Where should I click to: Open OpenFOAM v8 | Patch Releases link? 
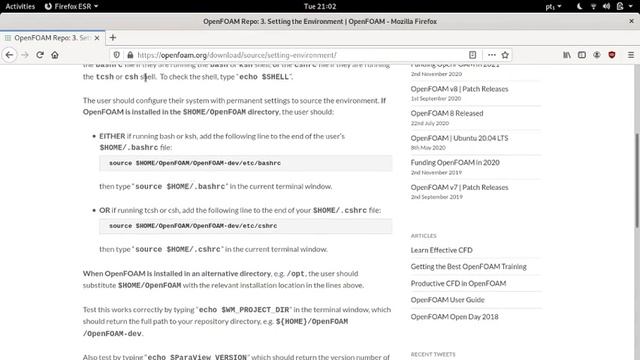[459, 89]
